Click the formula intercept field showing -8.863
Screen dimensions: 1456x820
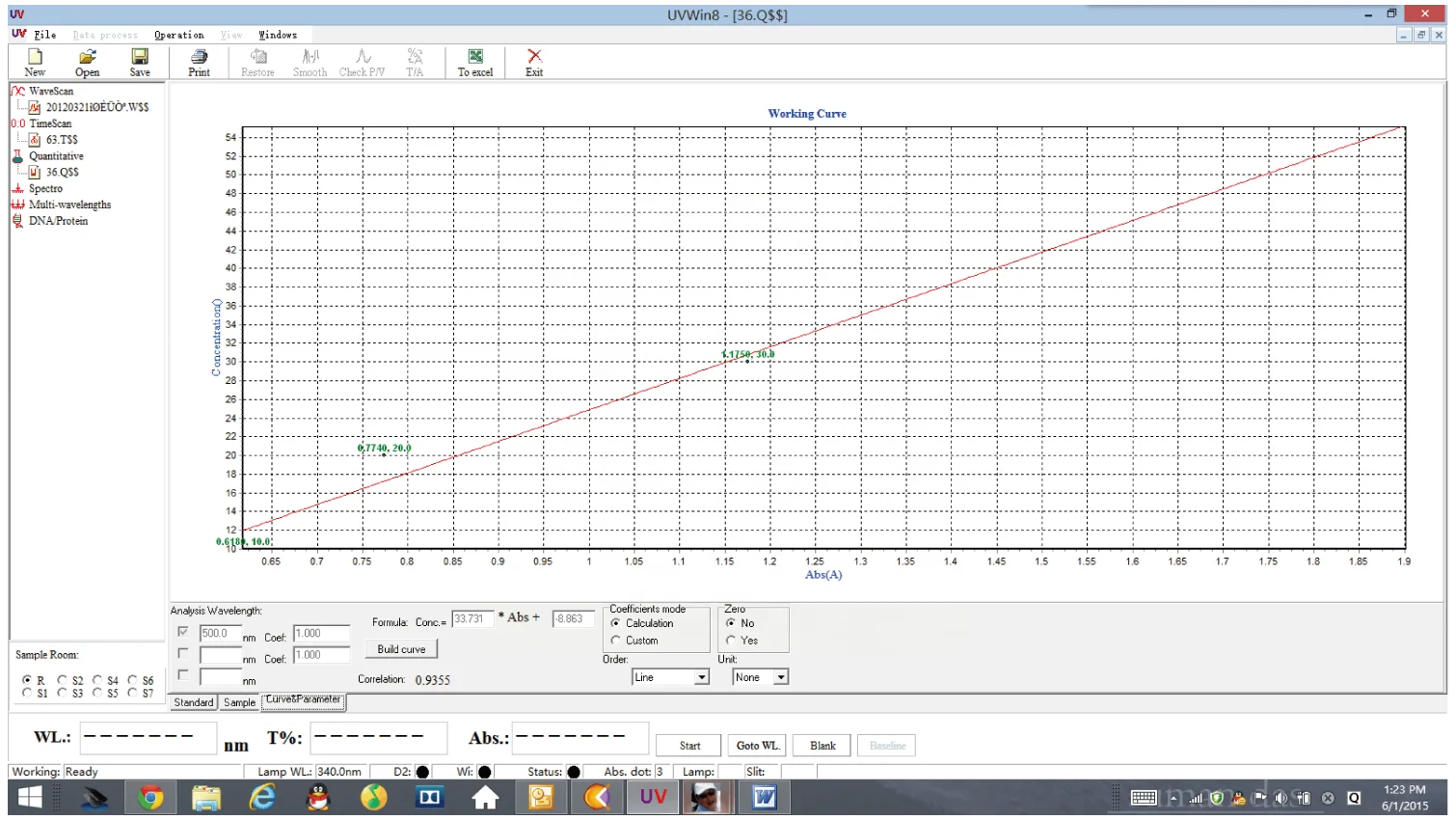click(x=573, y=619)
